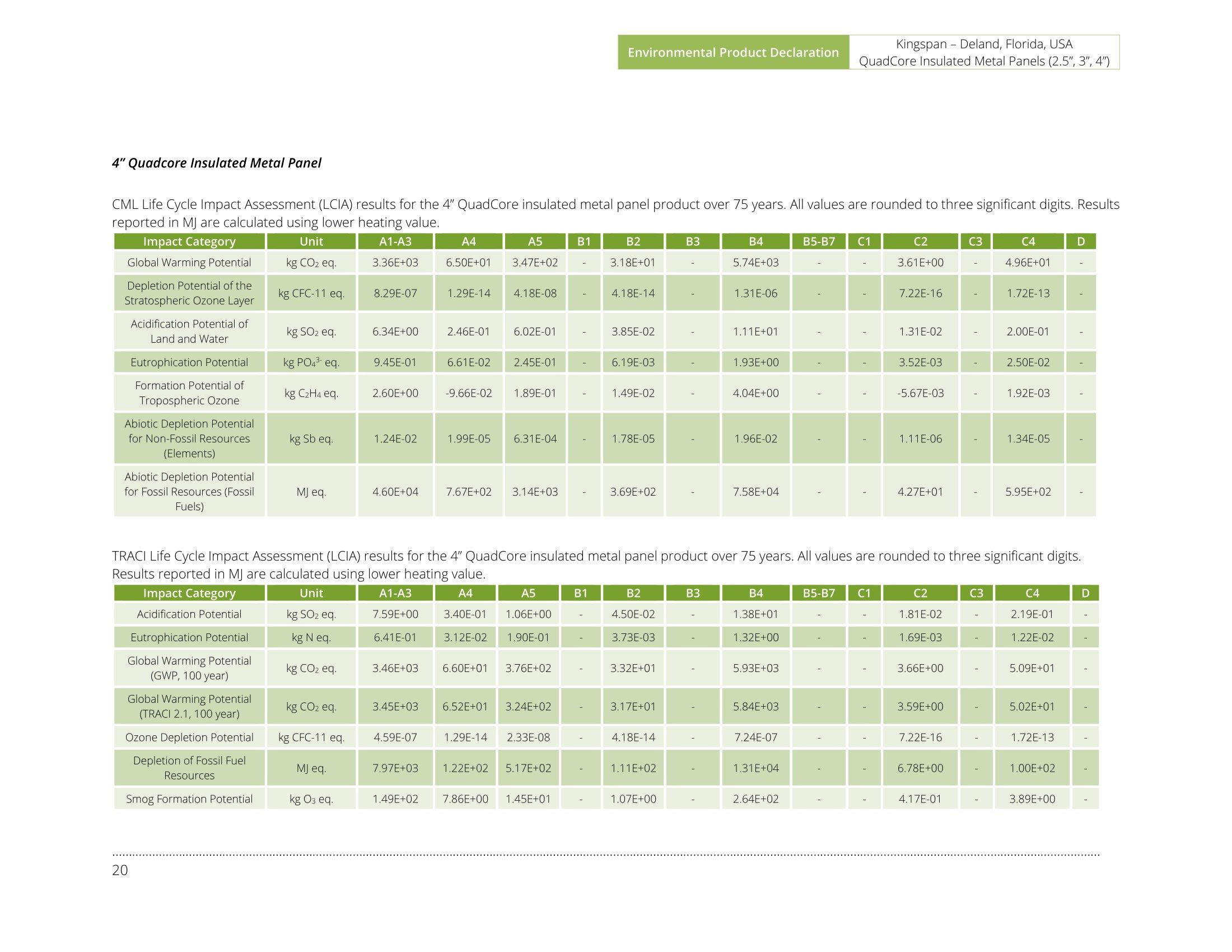This screenshot has width=1232, height=952.
Task: Click value 4.17E-01 in TRACI C2 column
Action: click(x=921, y=799)
